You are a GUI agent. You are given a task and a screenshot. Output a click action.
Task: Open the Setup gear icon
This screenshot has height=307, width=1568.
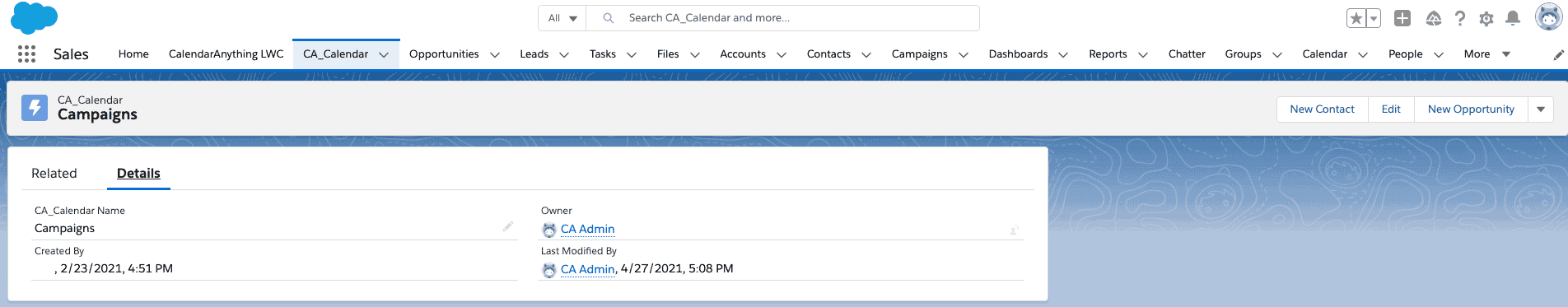pos(1486,18)
